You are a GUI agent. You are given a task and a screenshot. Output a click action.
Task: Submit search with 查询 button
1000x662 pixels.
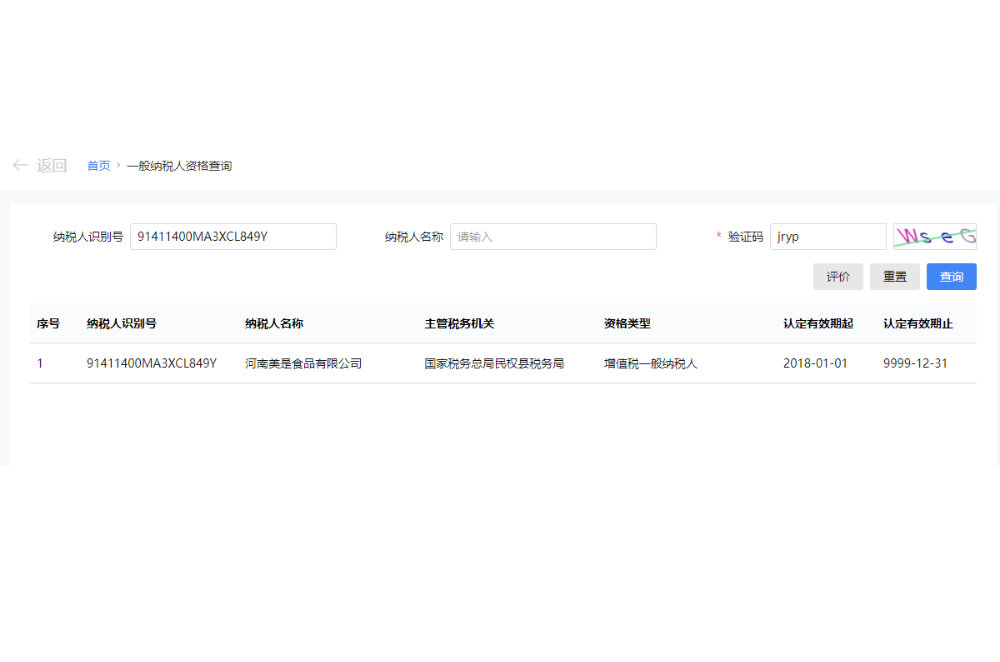pos(951,277)
